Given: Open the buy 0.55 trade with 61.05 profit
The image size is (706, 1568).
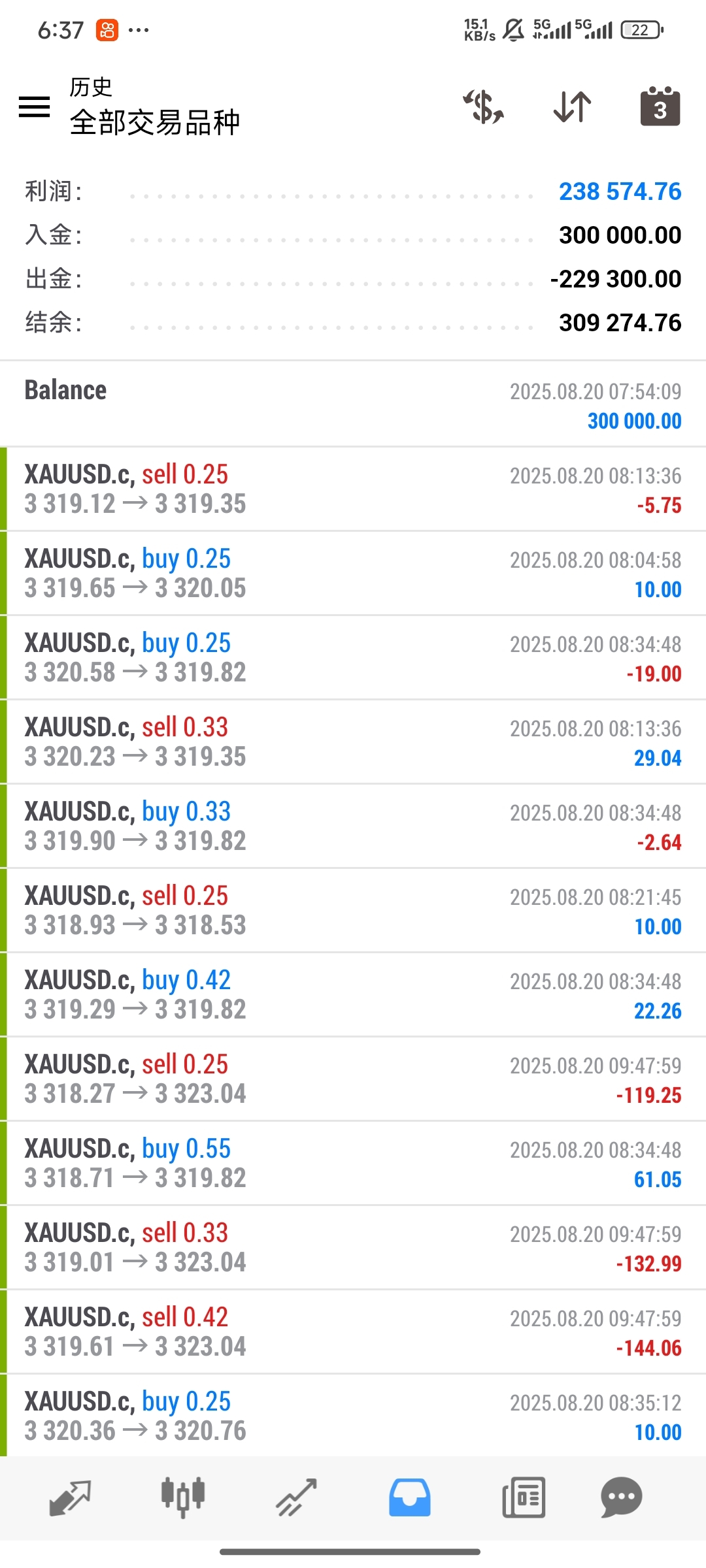Looking at the screenshot, I should (353, 1163).
